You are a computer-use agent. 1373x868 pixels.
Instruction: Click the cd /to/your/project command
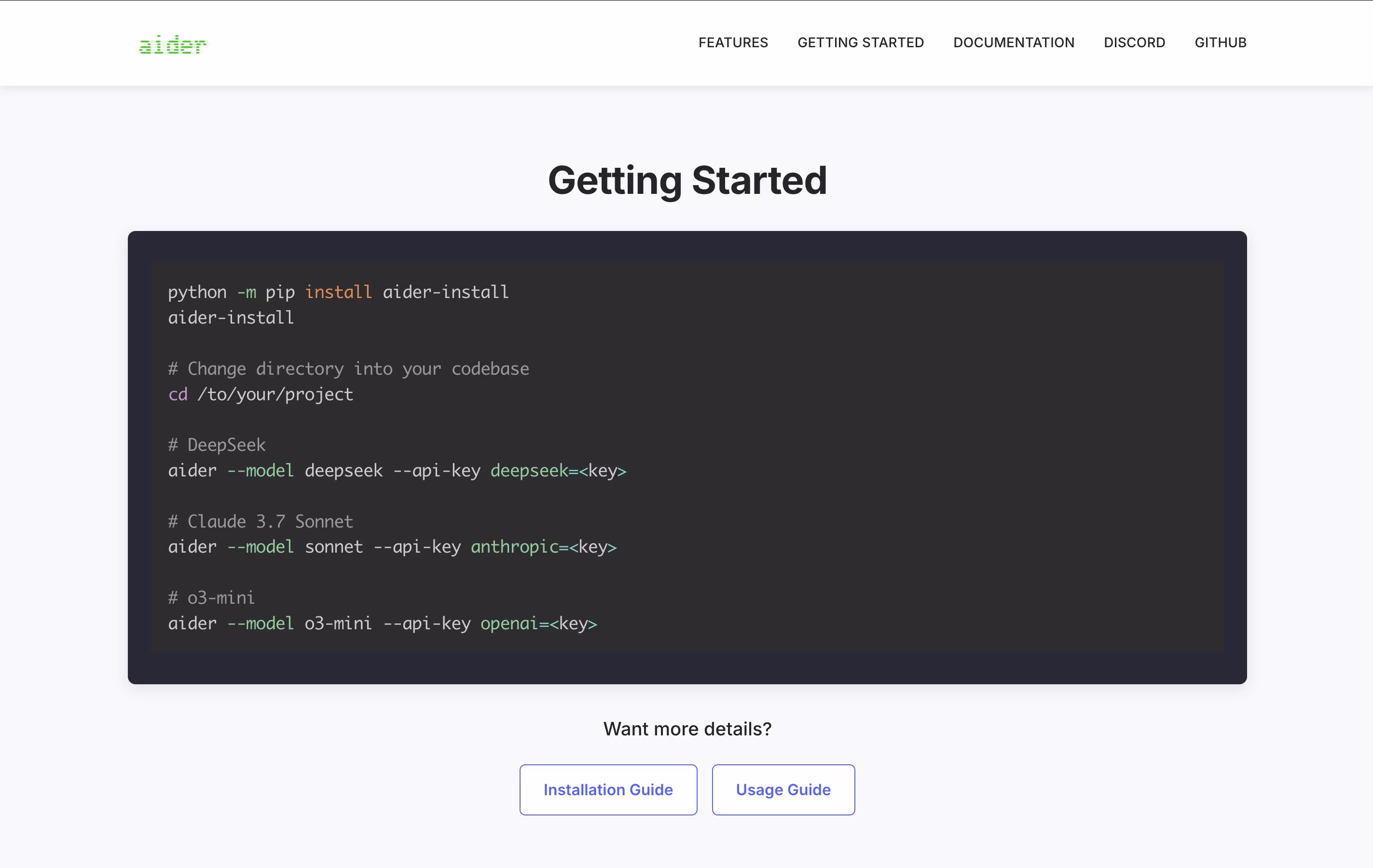coord(261,394)
